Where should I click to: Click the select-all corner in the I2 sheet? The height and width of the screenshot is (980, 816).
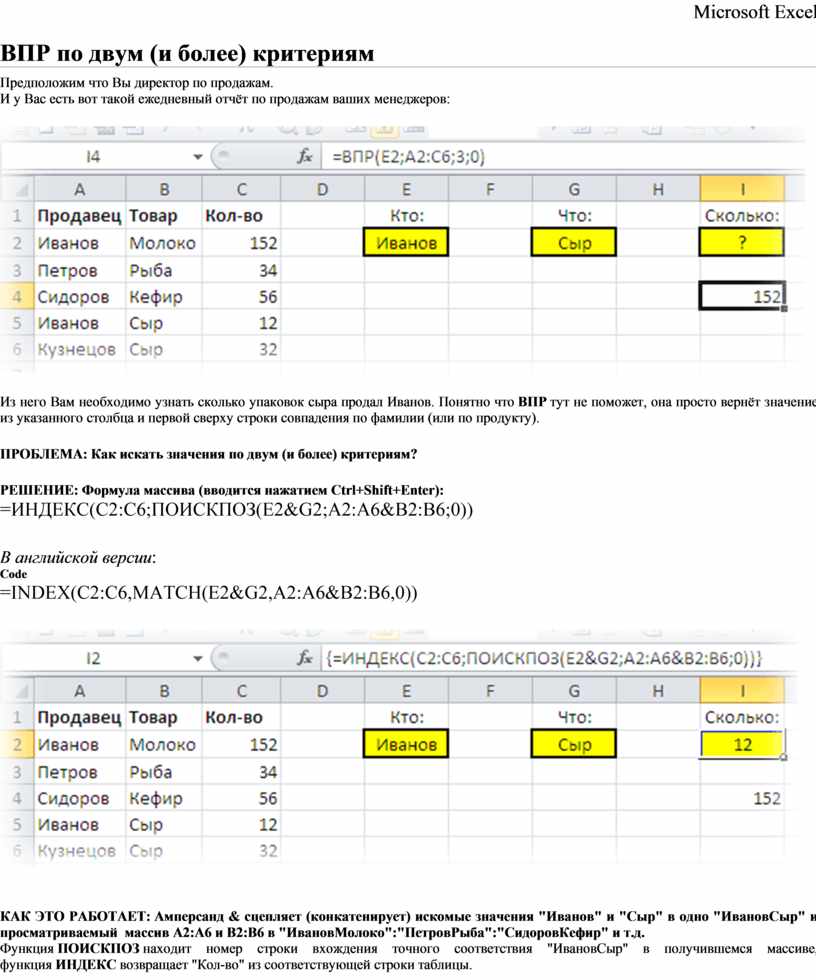click(19, 691)
